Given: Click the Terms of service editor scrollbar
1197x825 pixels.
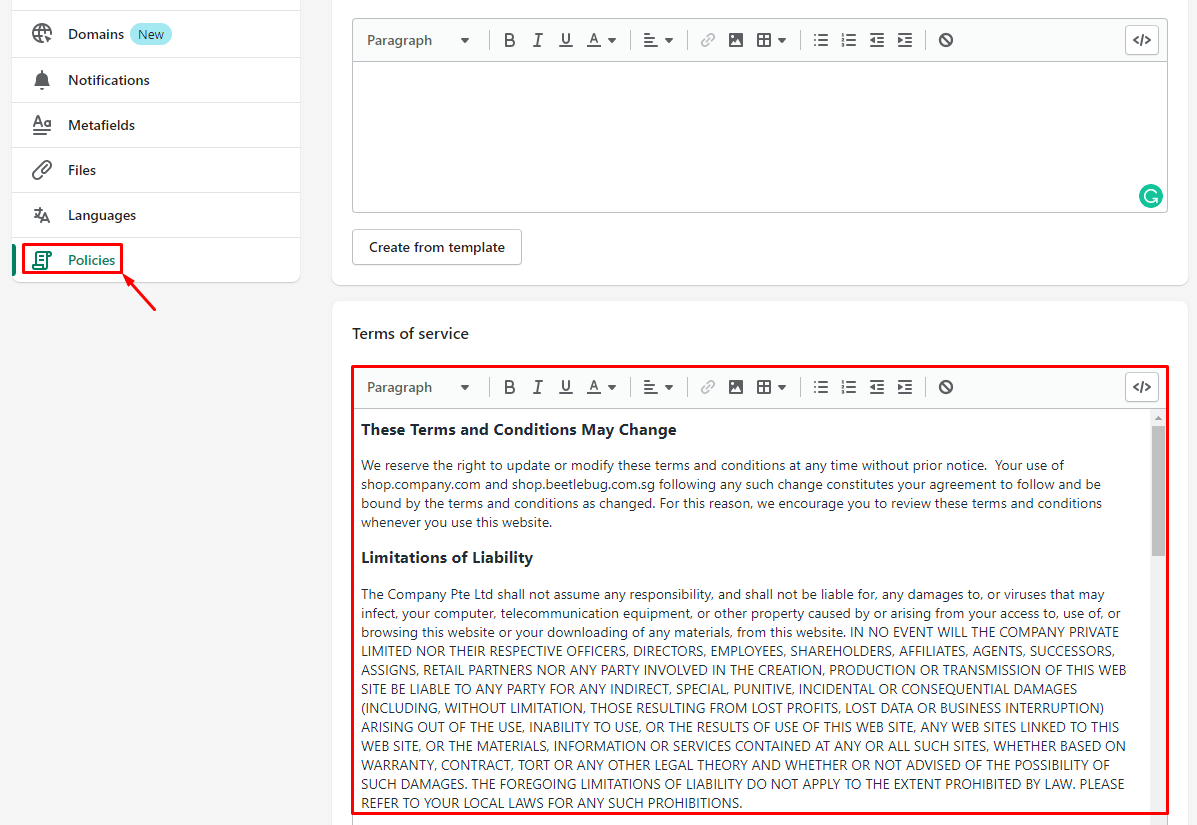Looking at the screenshot, I should pos(1158,490).
